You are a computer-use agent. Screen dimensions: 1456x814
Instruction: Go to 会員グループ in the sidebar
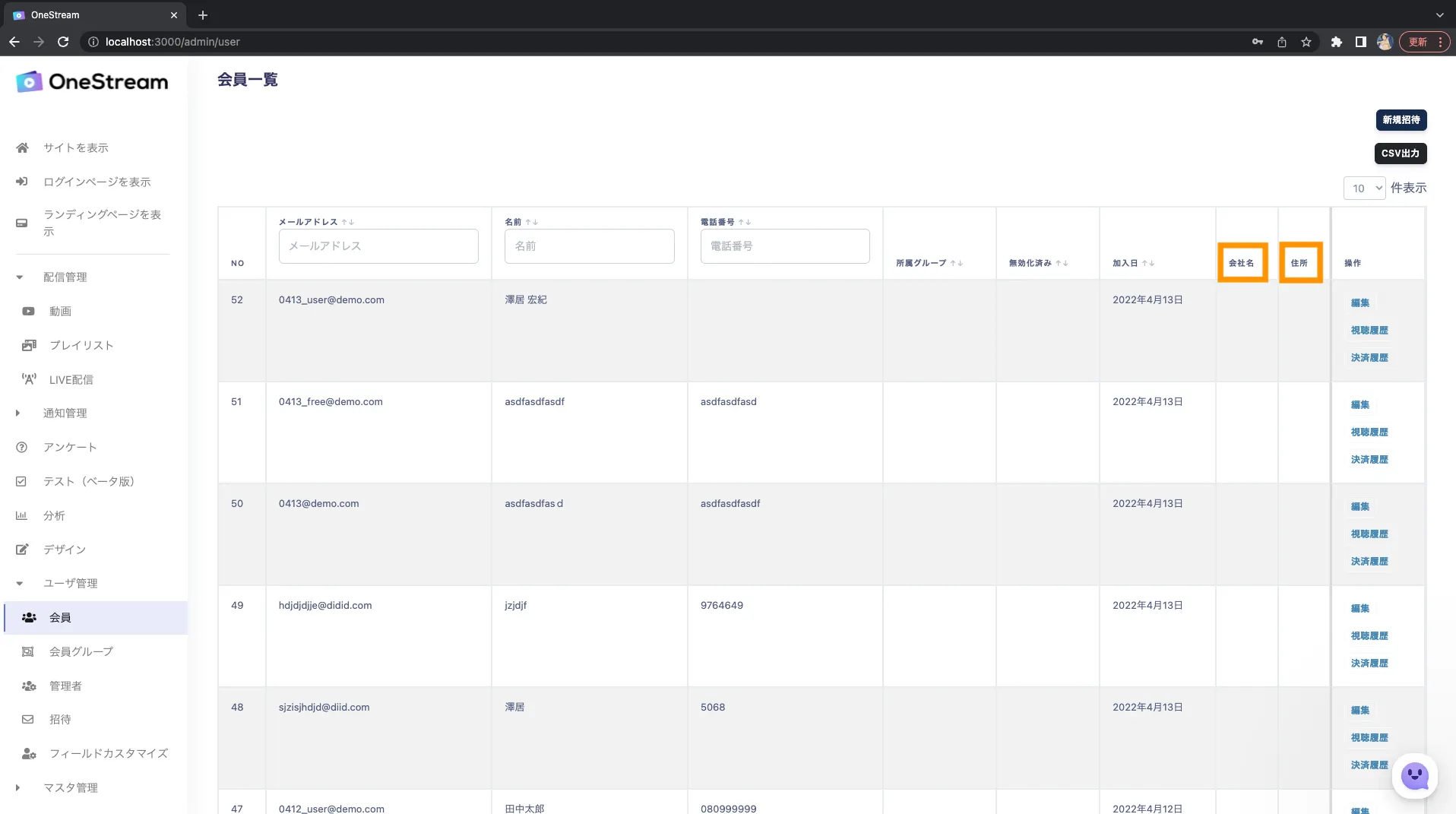click(81, 651)
